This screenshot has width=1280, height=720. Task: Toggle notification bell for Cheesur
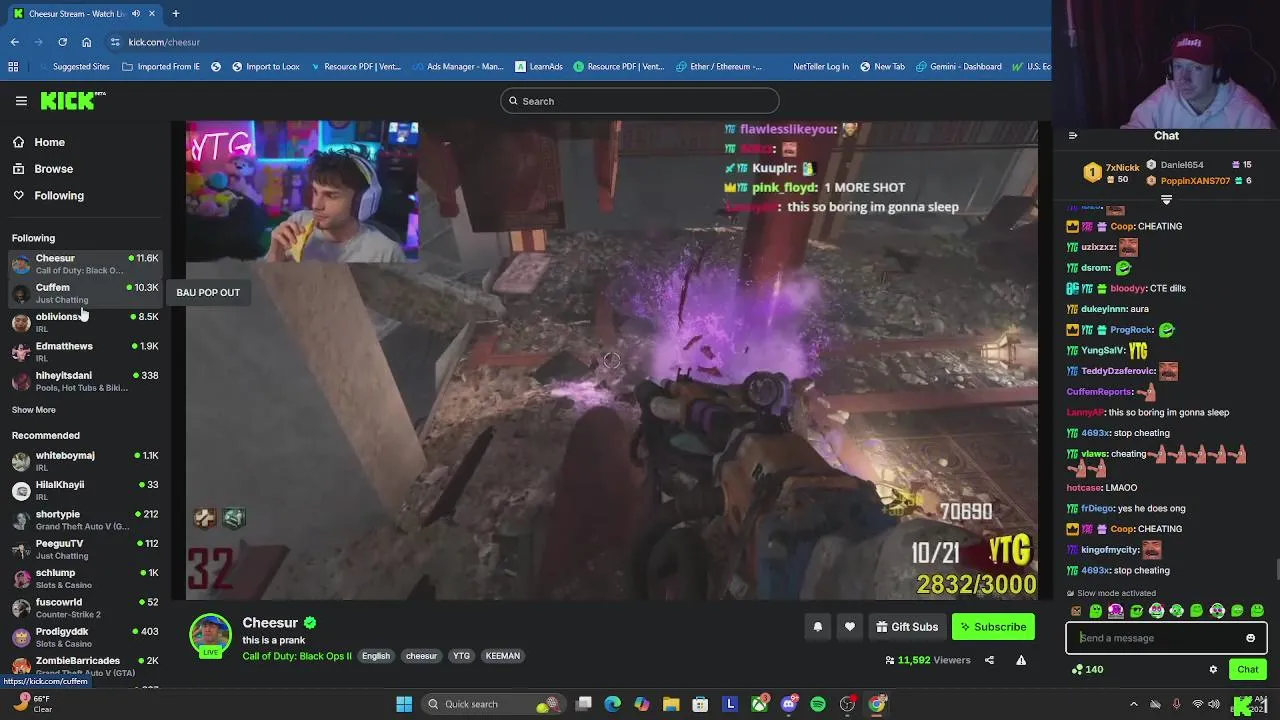817,627
